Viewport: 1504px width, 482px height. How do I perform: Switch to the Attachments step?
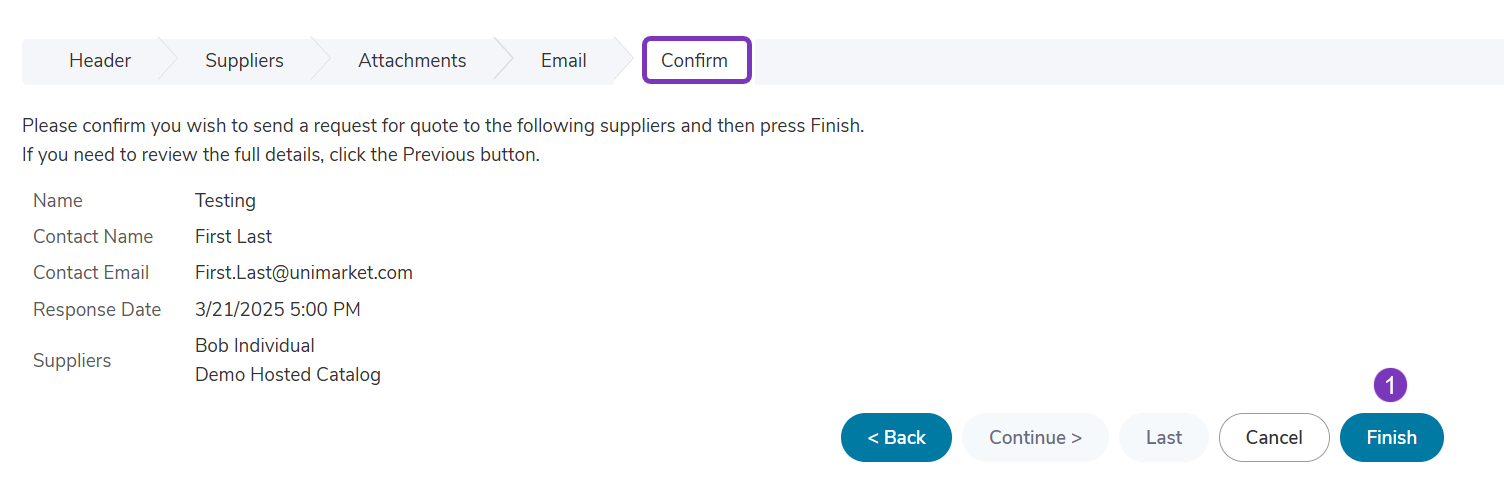(412, 61)
